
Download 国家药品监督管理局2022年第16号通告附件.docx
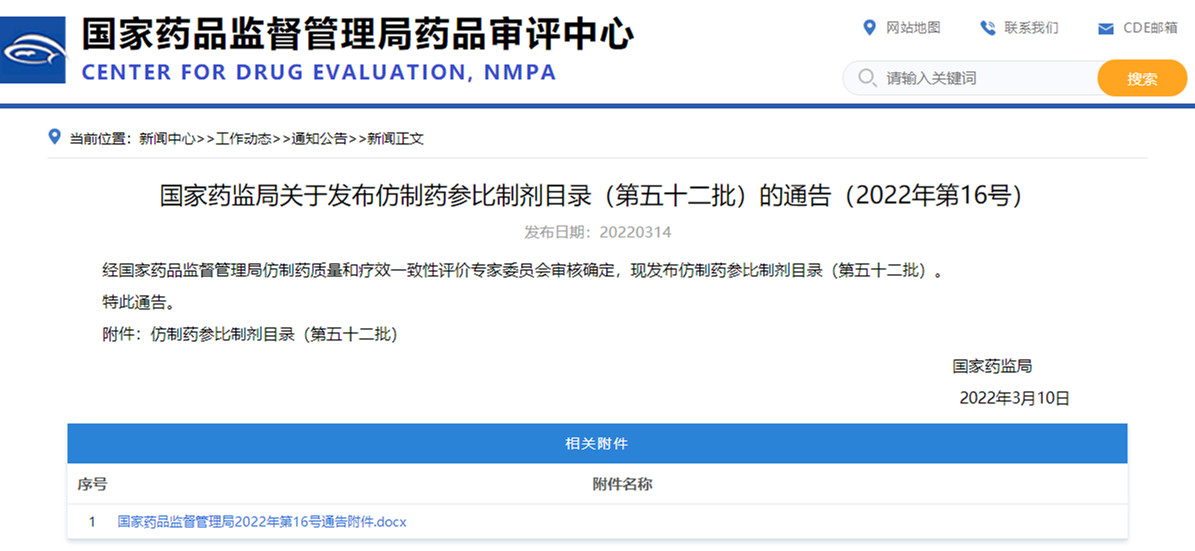[x=262, y=522]
